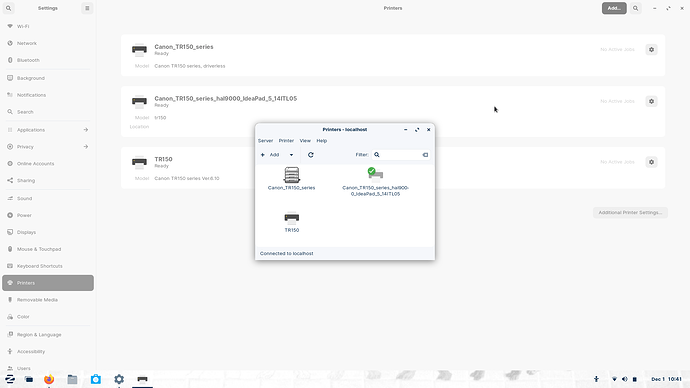The width and height of the screenshot is (690, 388).
Task: Open gear options for Canon_TR150_series_hal9000 printer
Action: tap(651, 101)
